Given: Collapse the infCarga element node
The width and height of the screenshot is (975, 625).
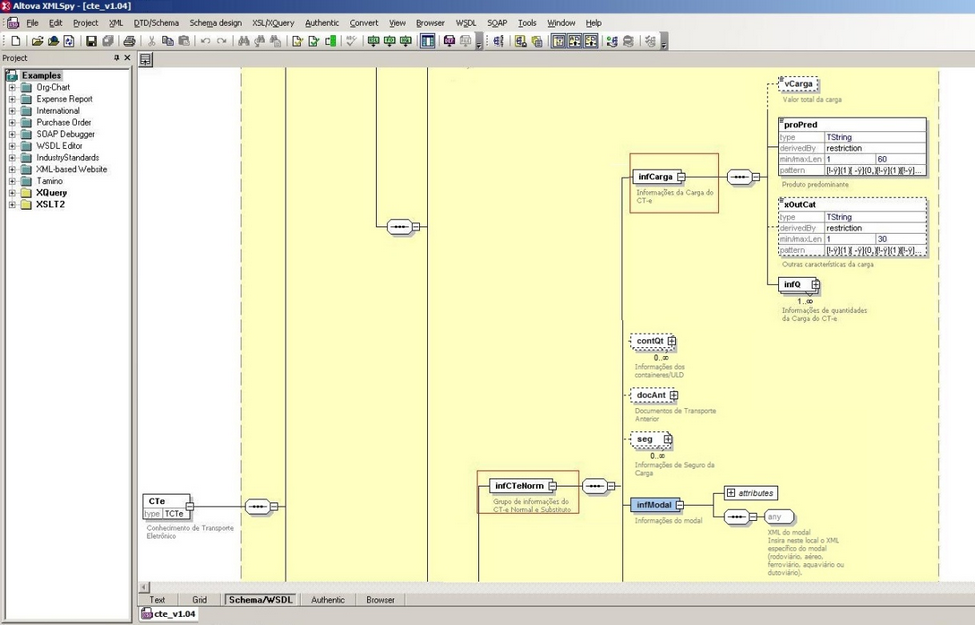Looking at the screenshot, I should point(681,177).
